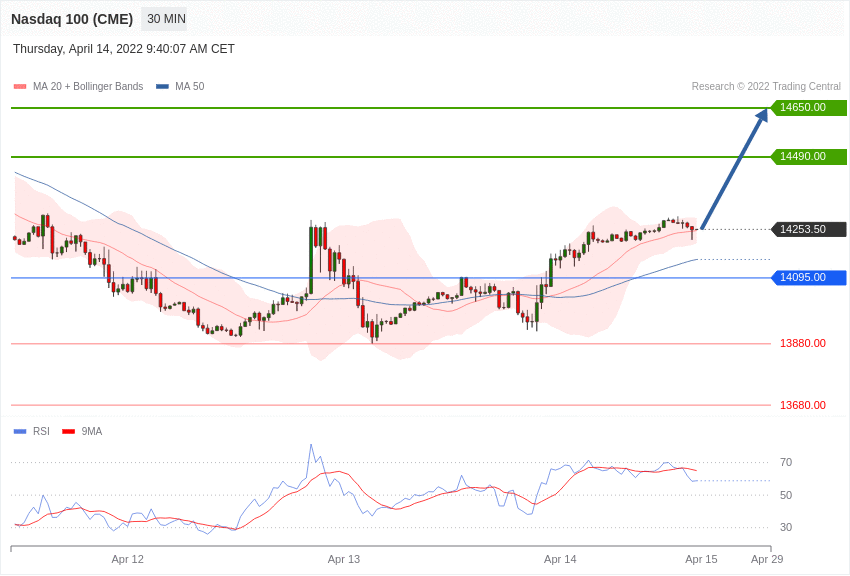
Task: Click the Nasdaq 100 (CME) title
Action: 72,19
